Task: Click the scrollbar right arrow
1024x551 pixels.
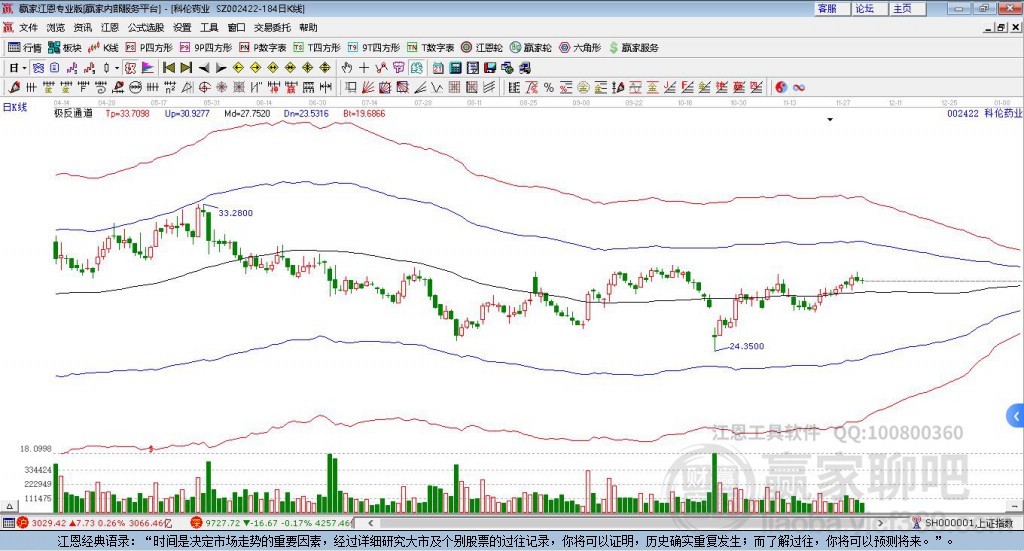Action: tap(880, 523)
